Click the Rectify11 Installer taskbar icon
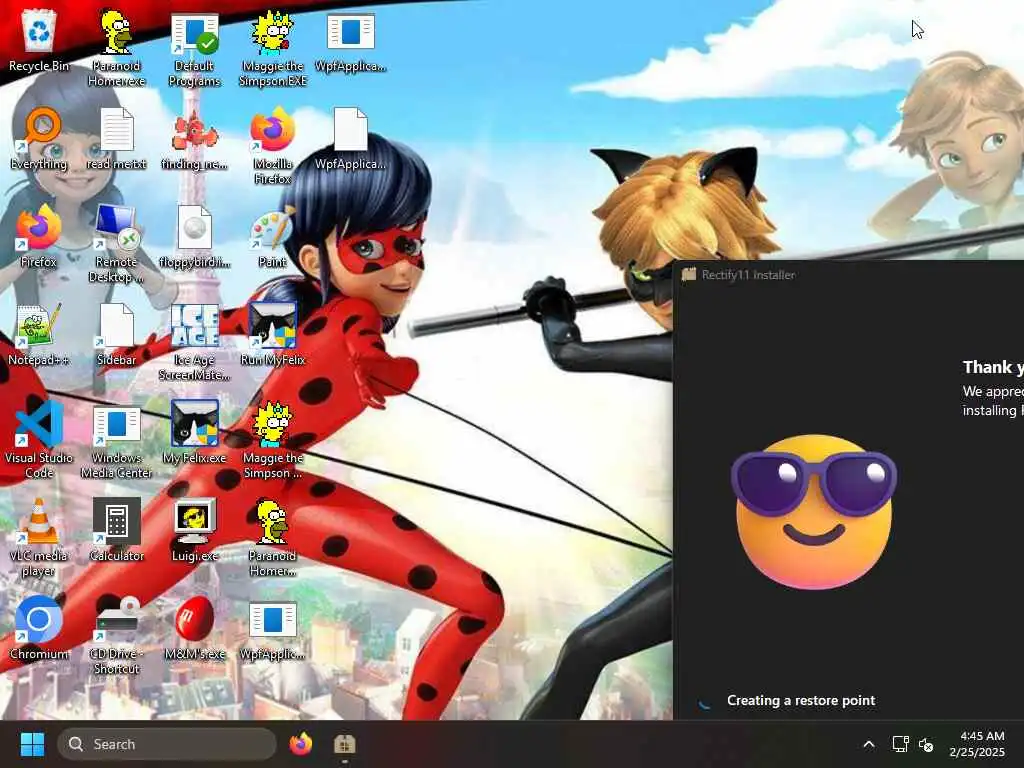The image size is (1024, 768). [344, 744]
